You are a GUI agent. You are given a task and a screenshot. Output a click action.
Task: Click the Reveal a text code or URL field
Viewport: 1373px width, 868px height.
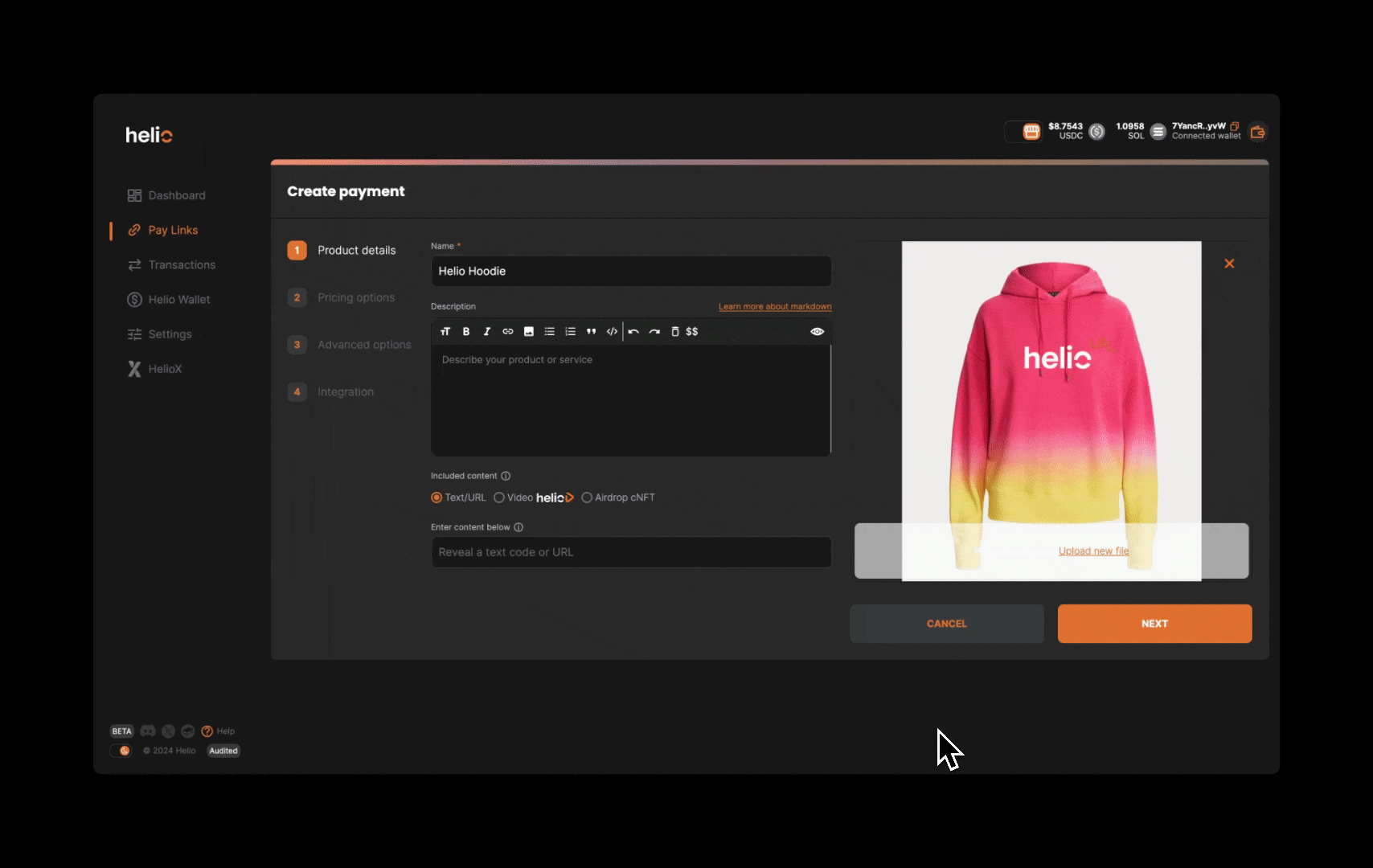point(631,552)
